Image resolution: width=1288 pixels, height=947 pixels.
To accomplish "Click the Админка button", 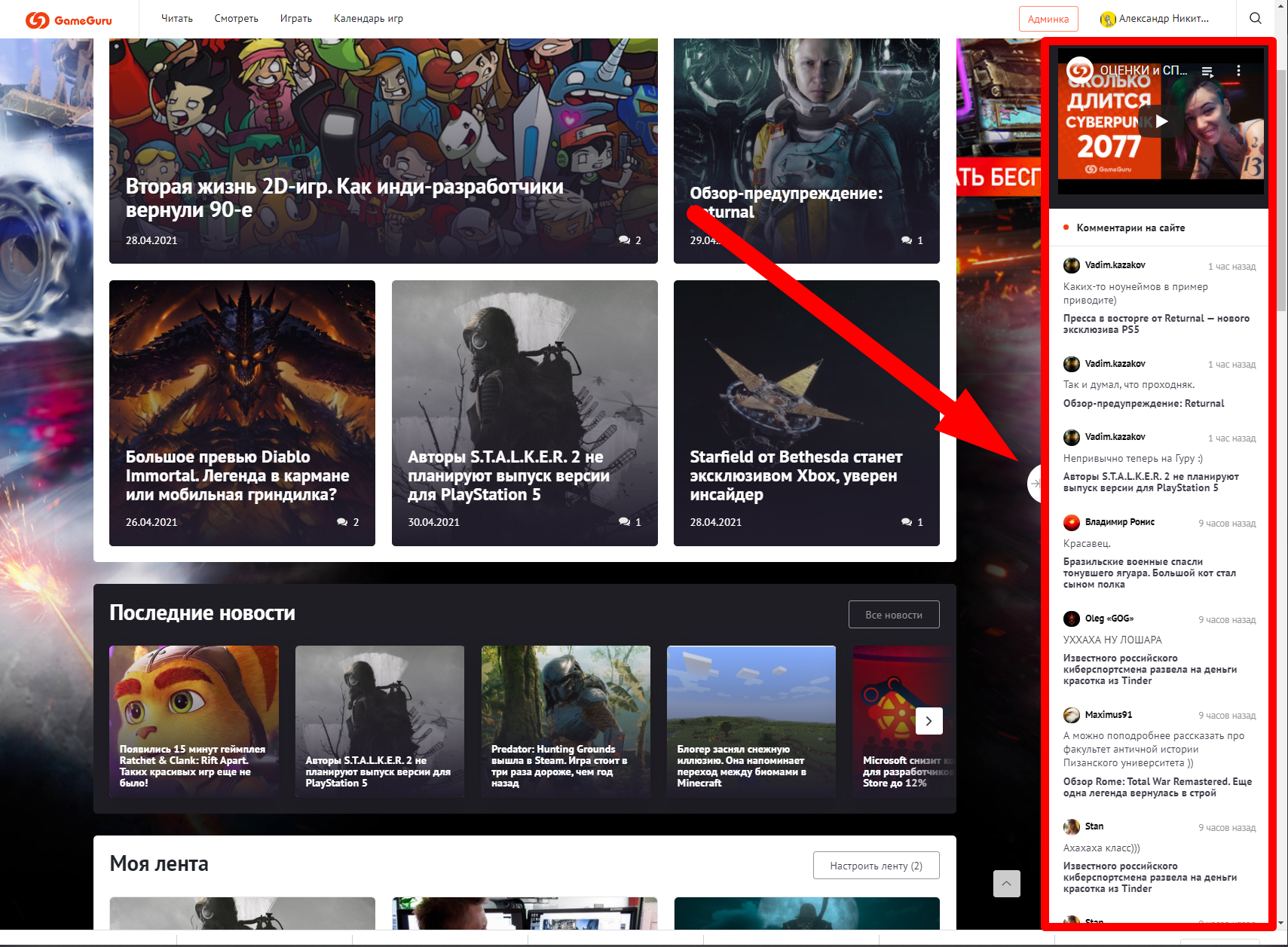I will click(x=1048, y=19).
